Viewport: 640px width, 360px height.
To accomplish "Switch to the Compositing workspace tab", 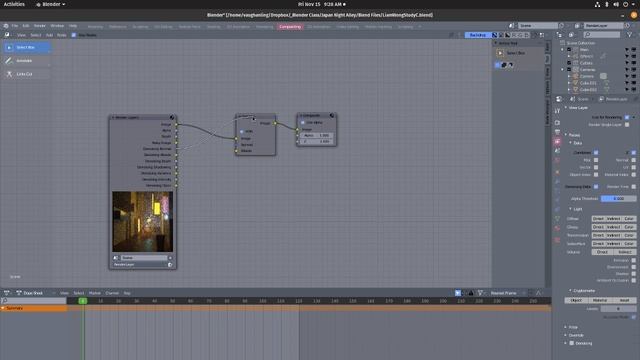I will 290,27.
